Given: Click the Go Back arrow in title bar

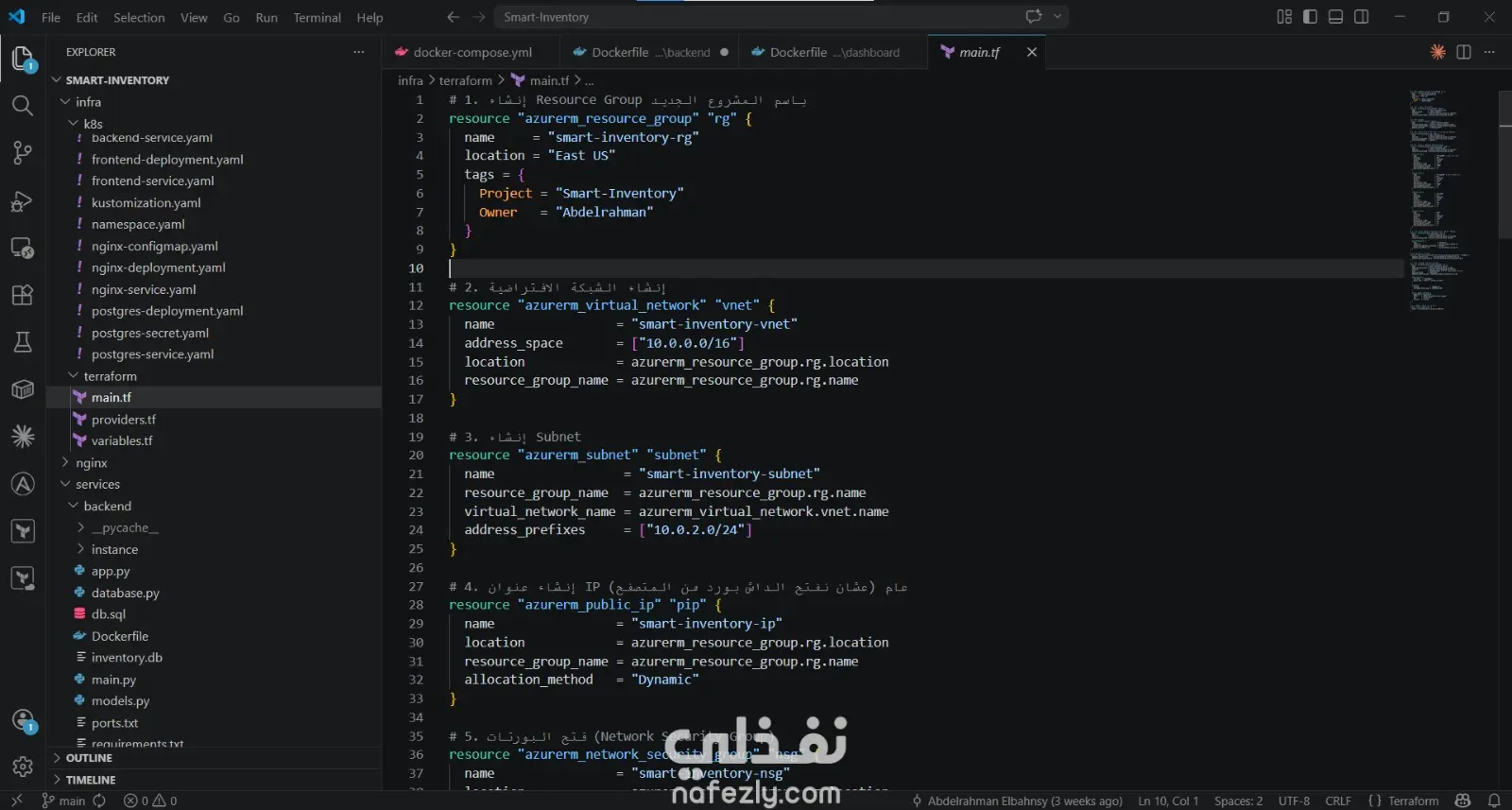Looking at the screenshot, I should coord(453,17).
